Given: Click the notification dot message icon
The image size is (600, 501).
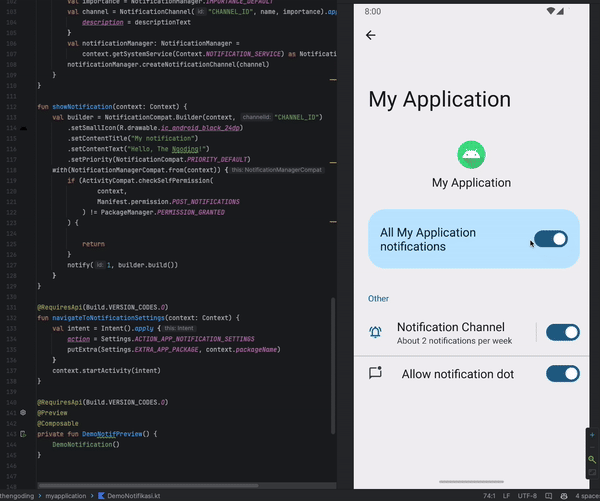Looking at the screenshot, I should tap(376, 373).
